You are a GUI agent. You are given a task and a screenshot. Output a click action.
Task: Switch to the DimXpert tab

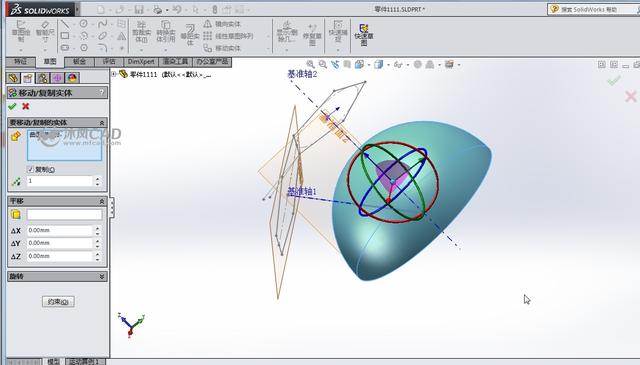click(x=141, y=62)
